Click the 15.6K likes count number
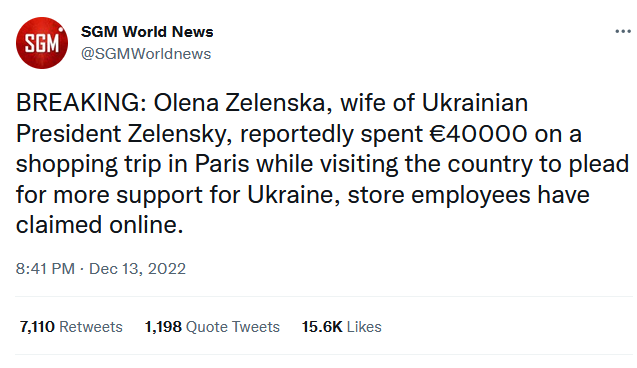Screen dimensions: 637x368 click(322, 327)
